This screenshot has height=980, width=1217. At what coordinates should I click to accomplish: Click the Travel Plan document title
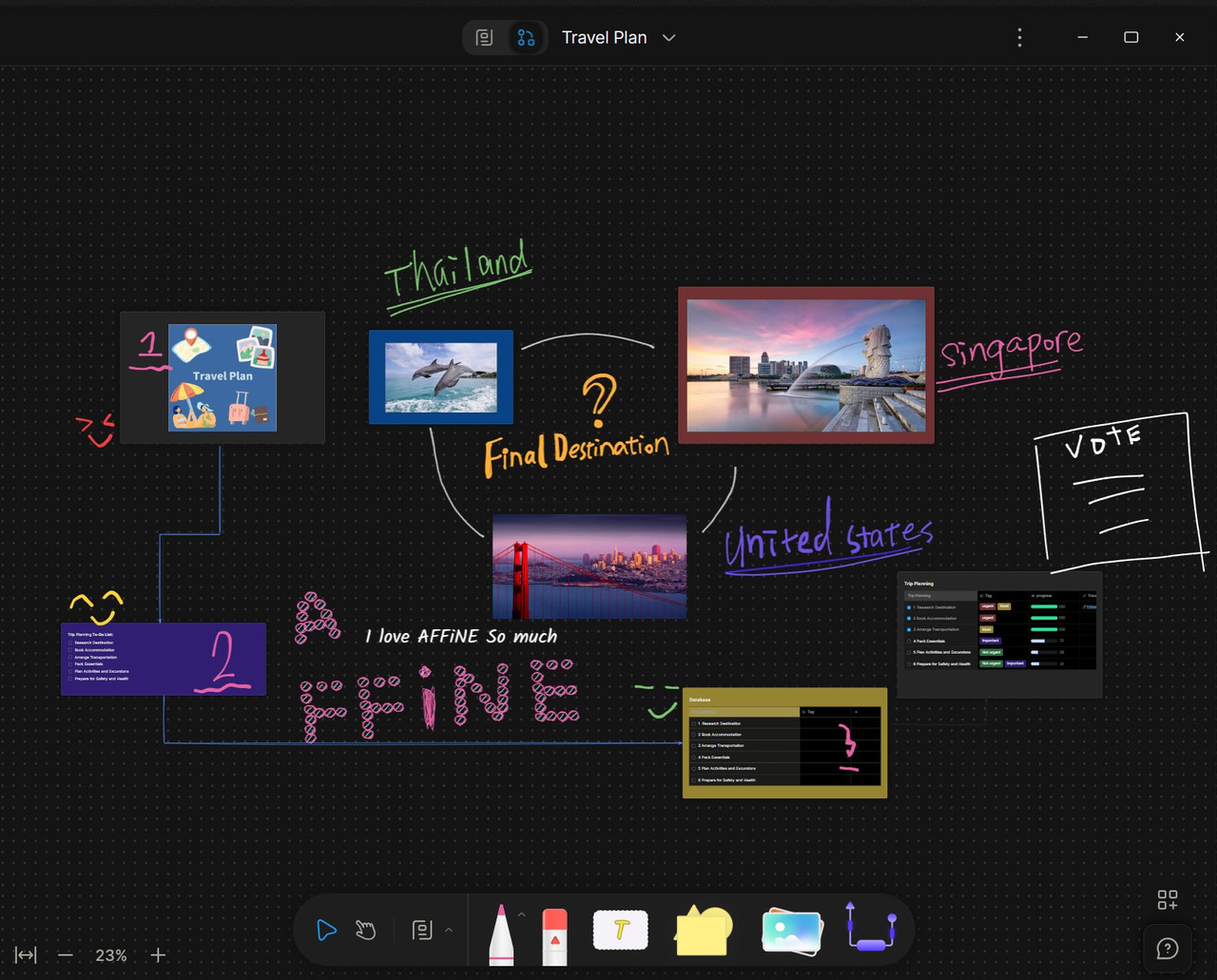[604, 37]
